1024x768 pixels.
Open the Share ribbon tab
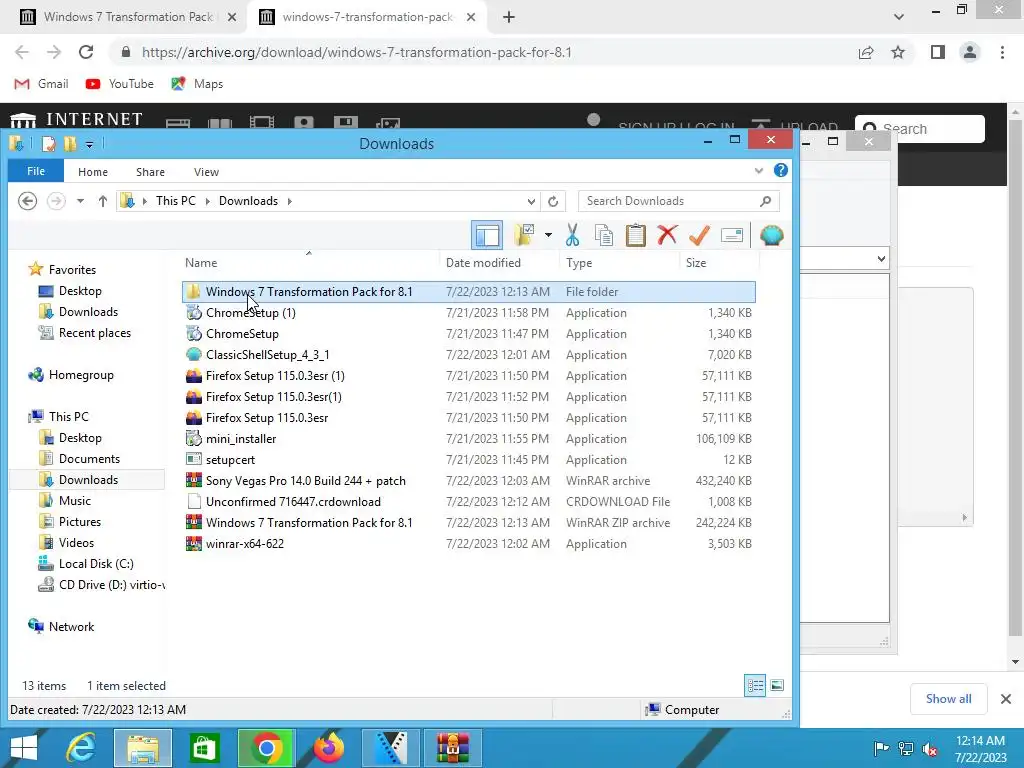(150, 172)
